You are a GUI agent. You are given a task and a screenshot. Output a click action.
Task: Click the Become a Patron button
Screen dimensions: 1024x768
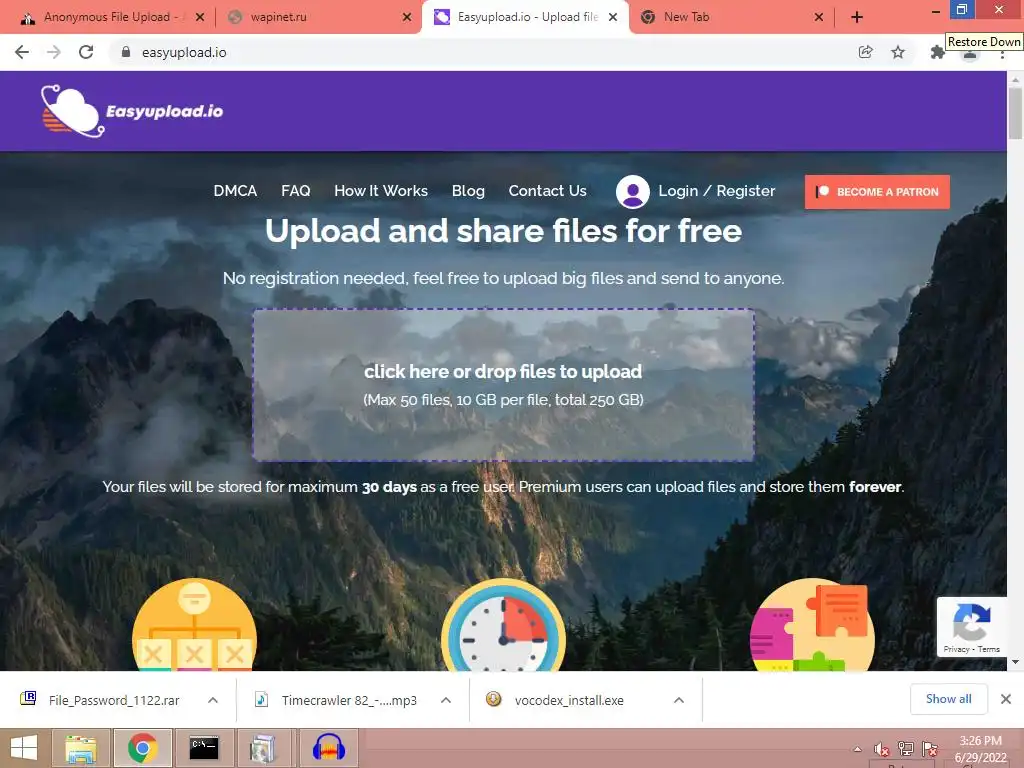click(x=877, y=192)
